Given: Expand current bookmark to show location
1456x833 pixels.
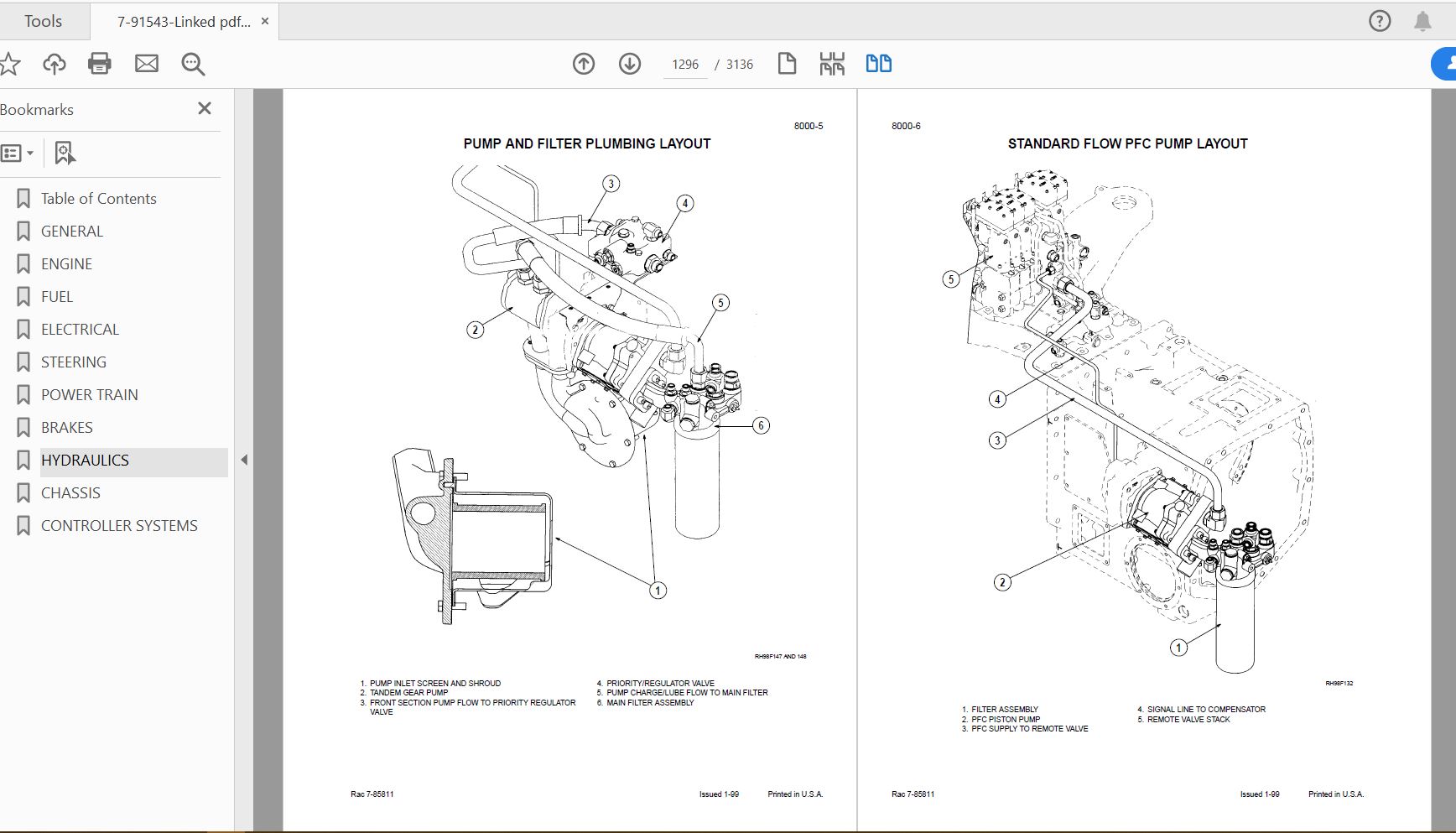Looking at the screenshot, I should (x=65, y=153).
